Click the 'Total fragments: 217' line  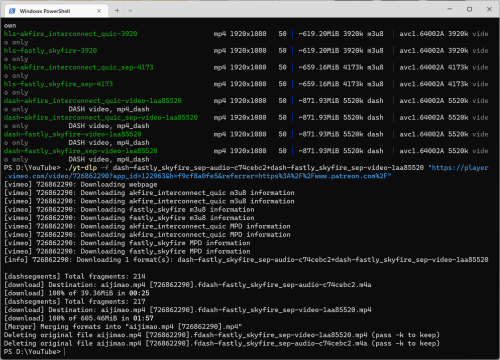click(75, 301)
